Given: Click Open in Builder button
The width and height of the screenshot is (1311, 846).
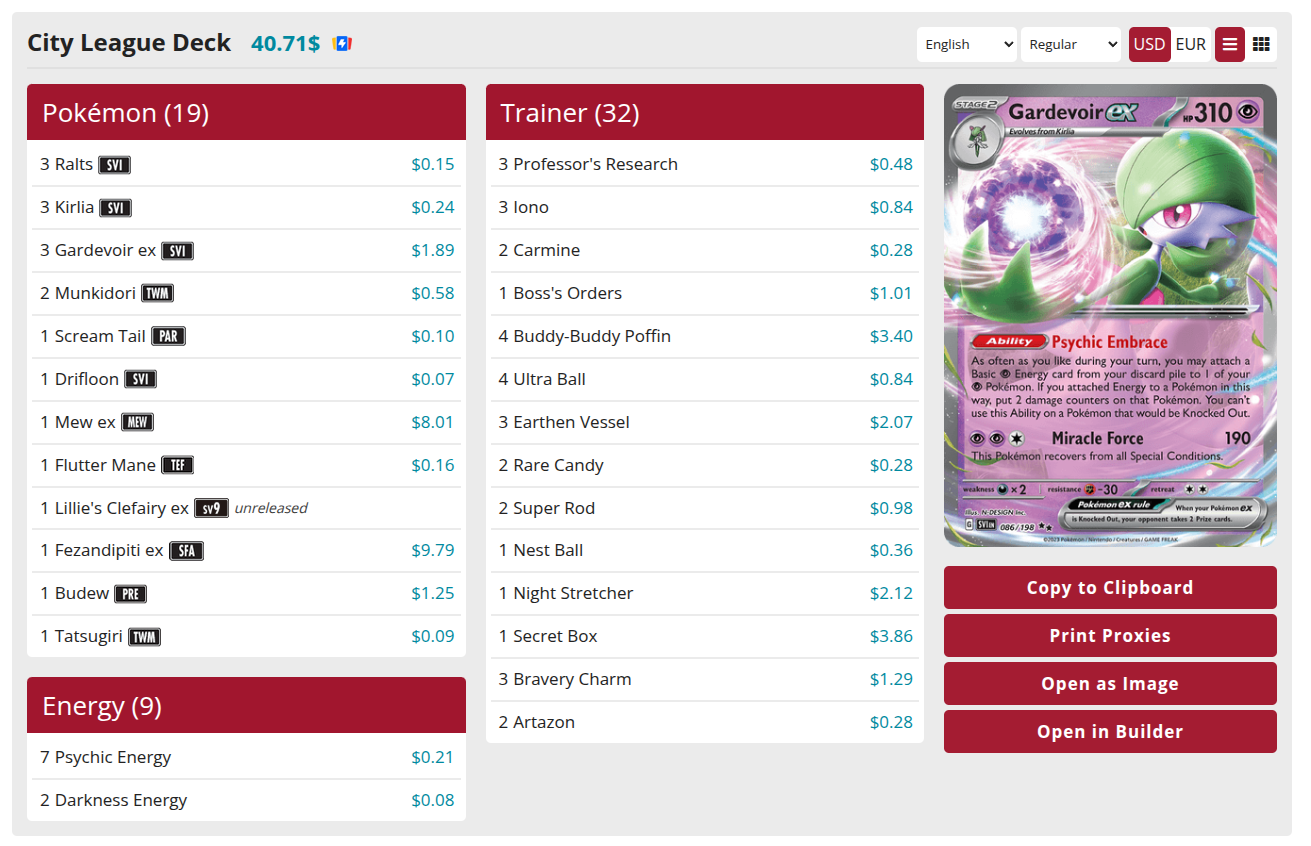Looking at the screenshot, I should point(1110,732).
